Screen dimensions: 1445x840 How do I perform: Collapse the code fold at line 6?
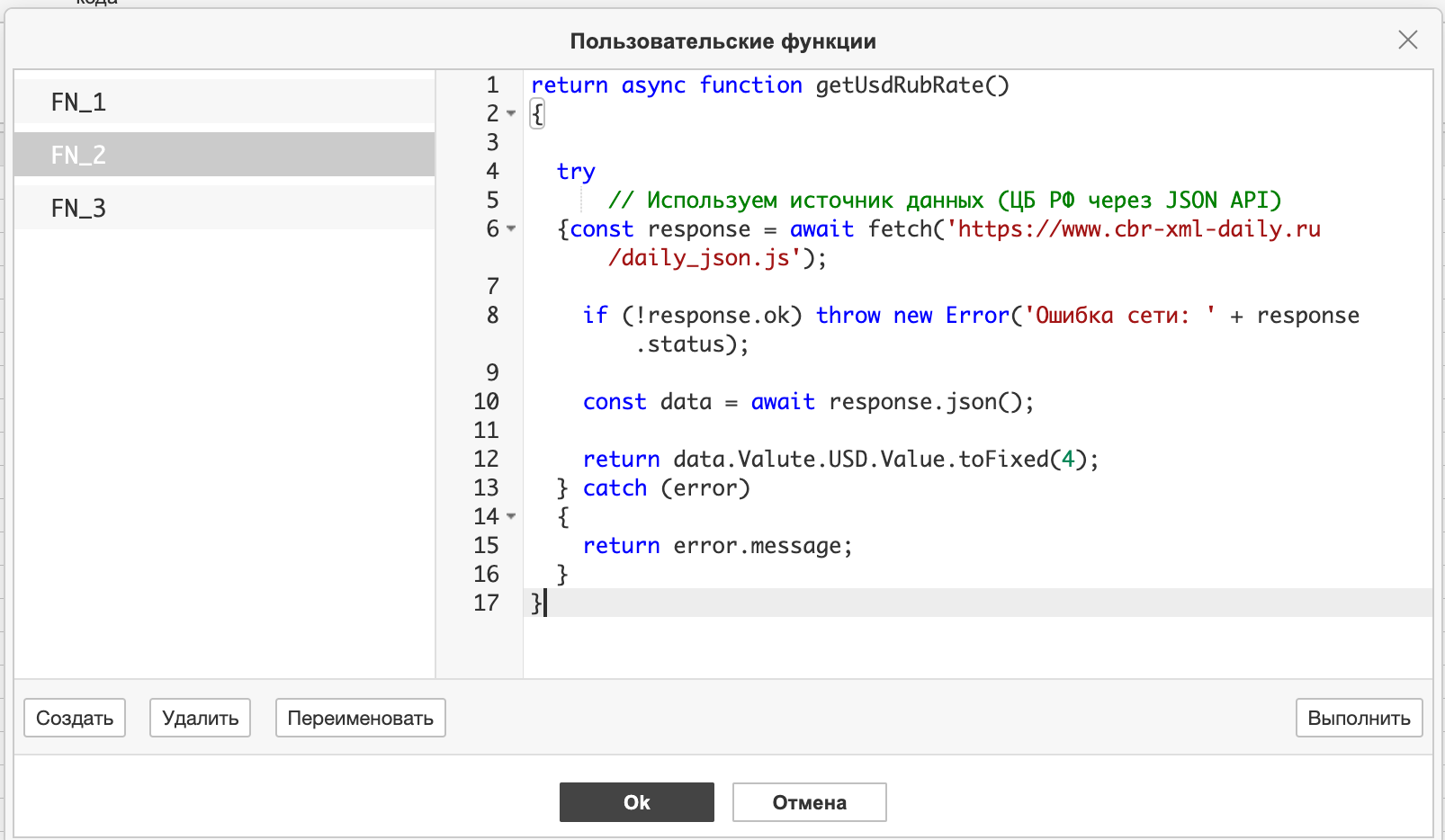click(511, 228)
